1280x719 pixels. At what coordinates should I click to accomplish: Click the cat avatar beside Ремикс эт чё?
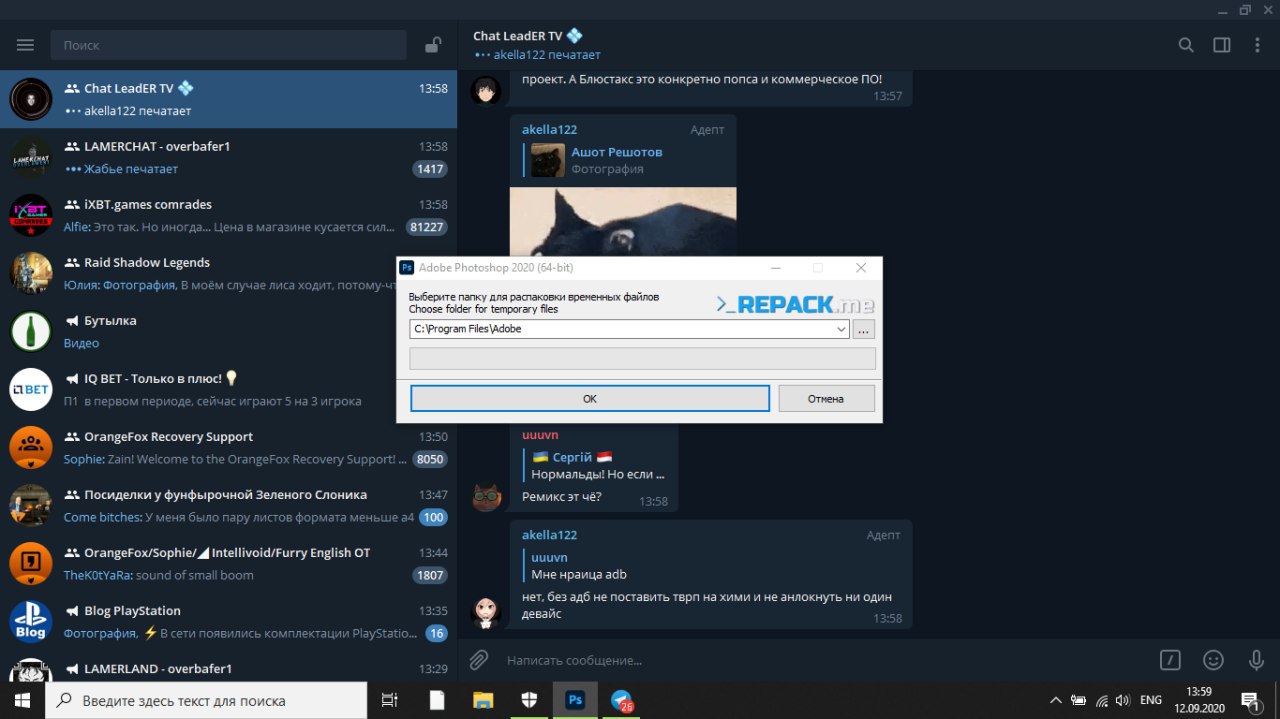[487, 496]
